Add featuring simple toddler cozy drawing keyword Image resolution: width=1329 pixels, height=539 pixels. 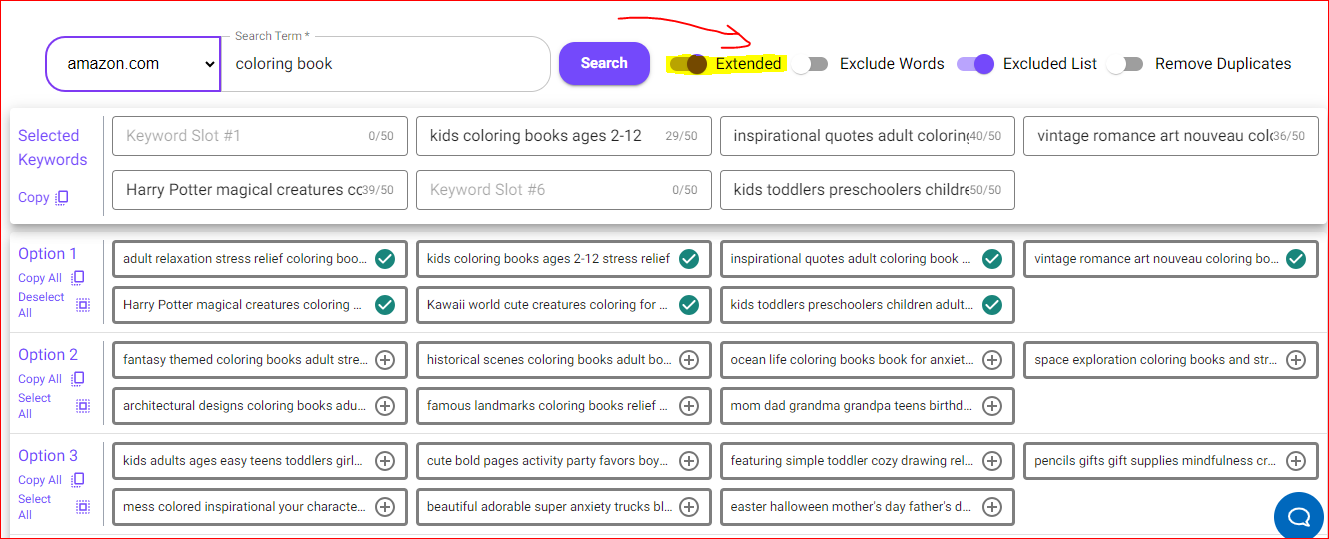(992, 461)
